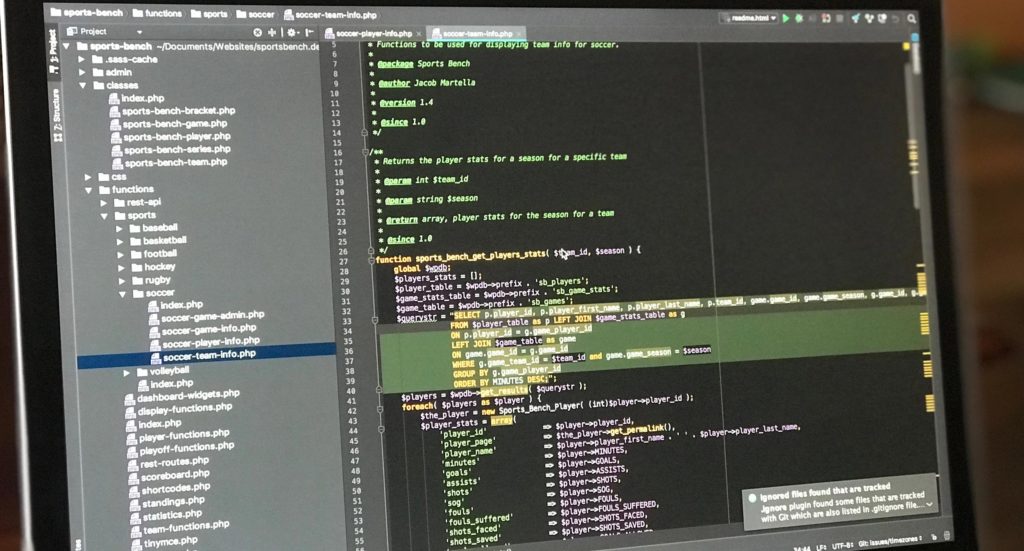Open shortcodes.php in the tree

click(170, 489)
